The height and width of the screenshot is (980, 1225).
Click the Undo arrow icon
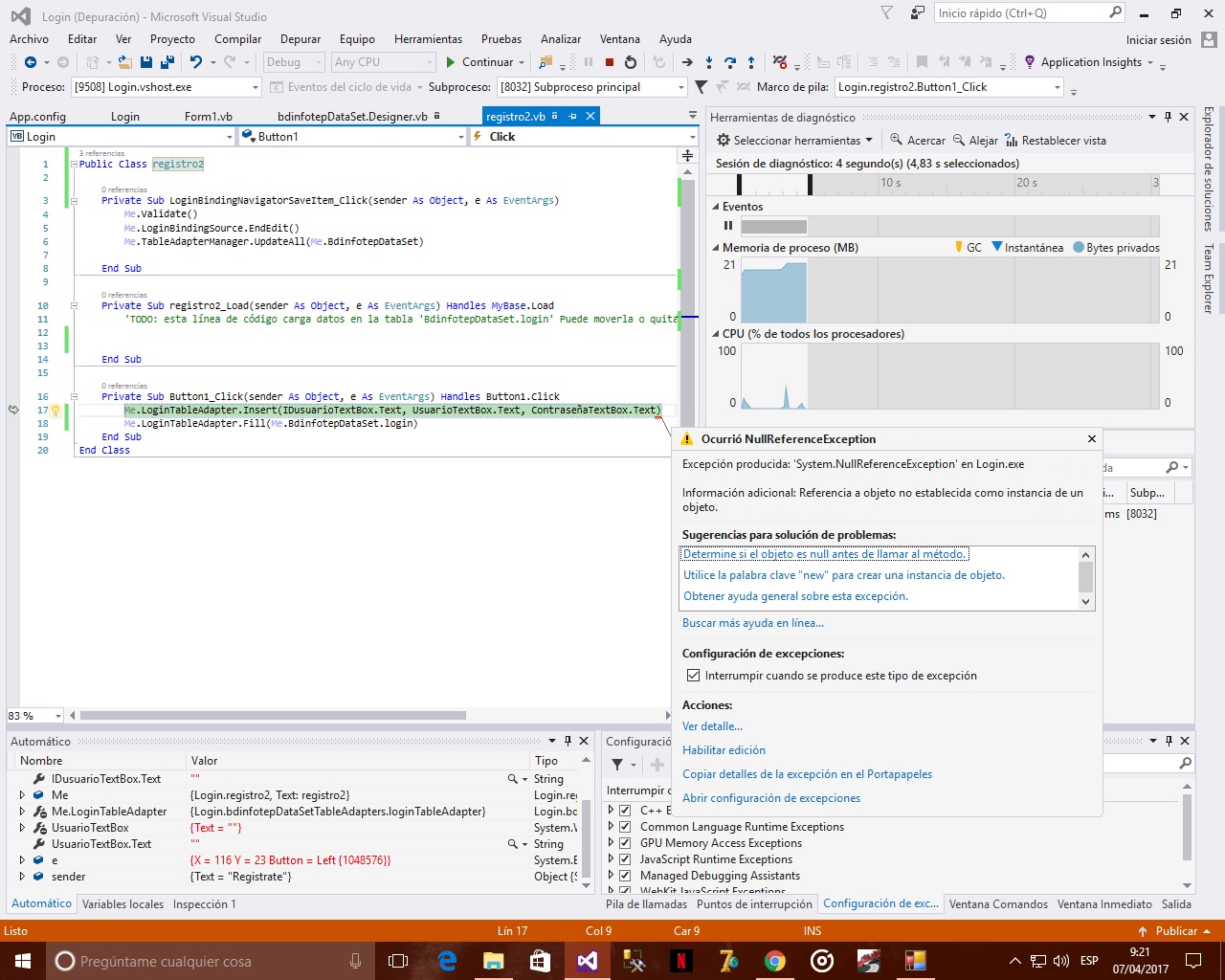pos(196,62)
